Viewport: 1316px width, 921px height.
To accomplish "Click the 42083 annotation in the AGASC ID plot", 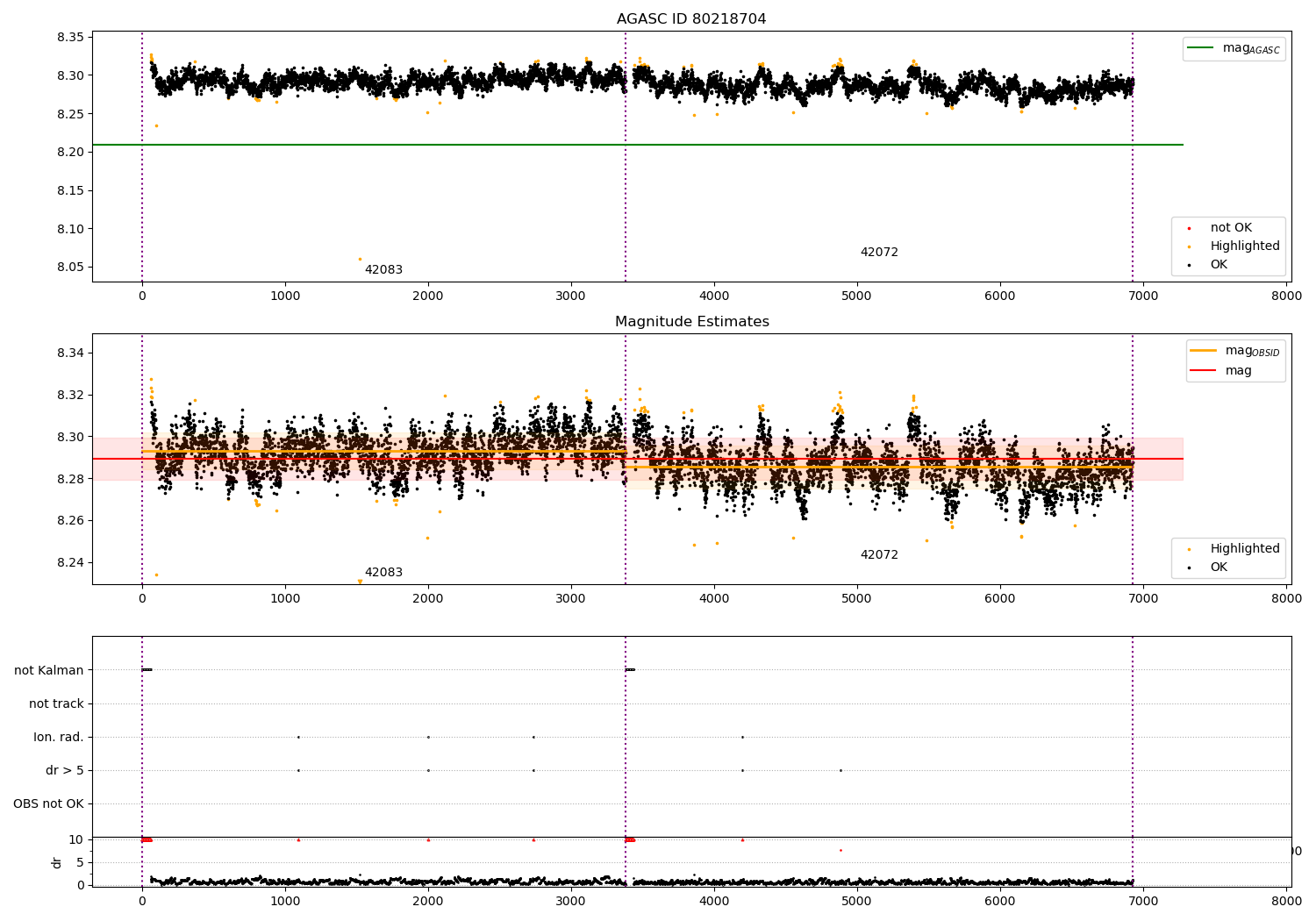I will [x=383, y=270].
